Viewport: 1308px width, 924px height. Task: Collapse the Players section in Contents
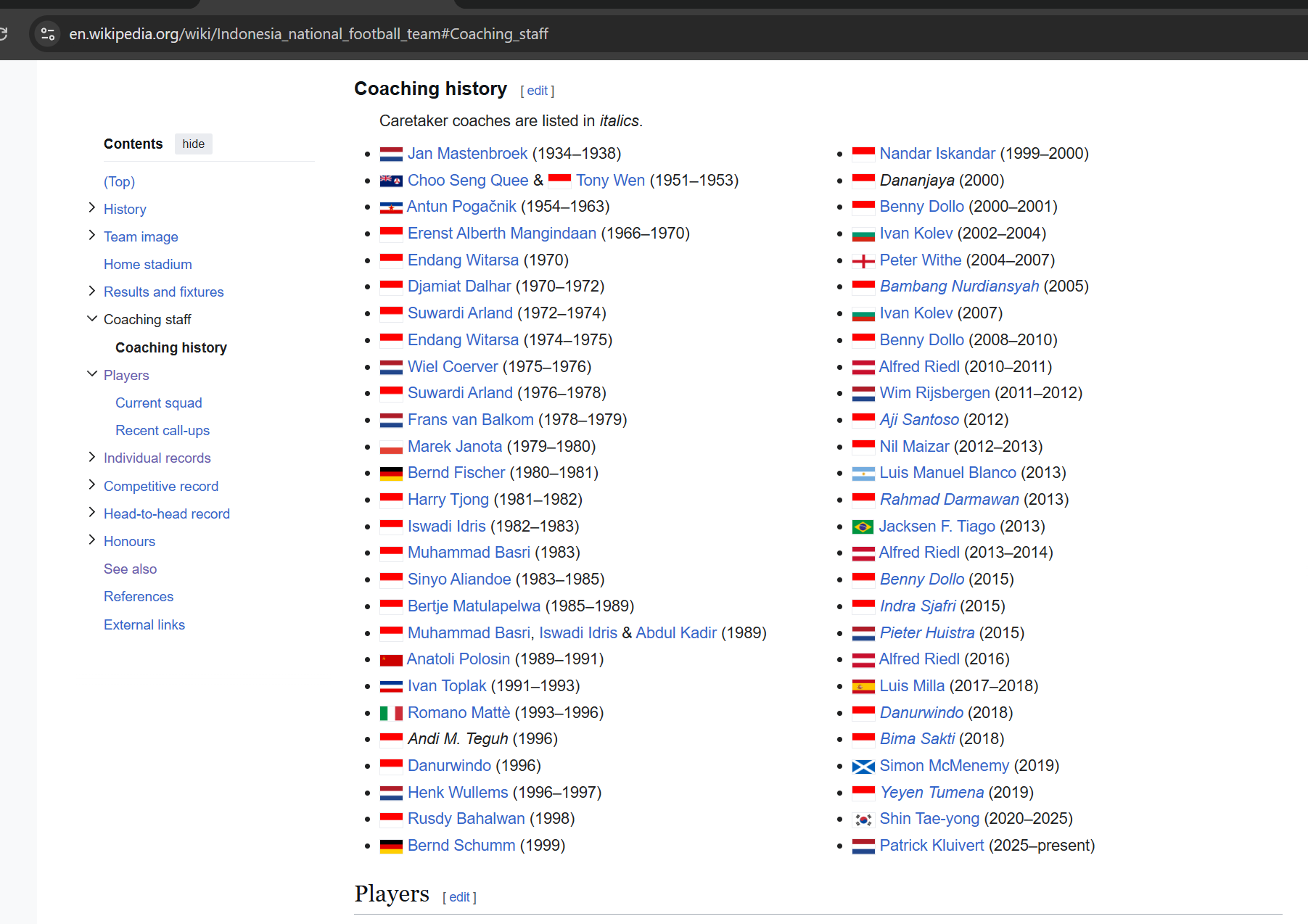(x=92, y=374)
